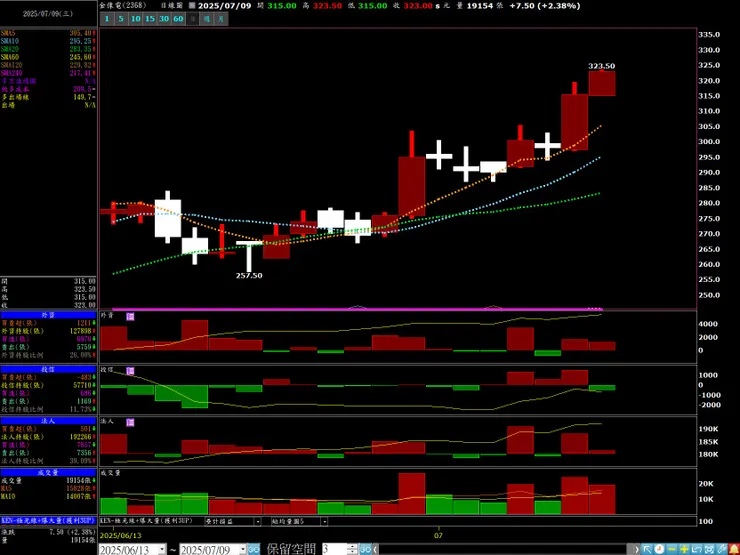Screen dimensions: 740x555
Task: Click the 日線圖 chart type label
Action: pyautogui.click(x=172, y=6)
